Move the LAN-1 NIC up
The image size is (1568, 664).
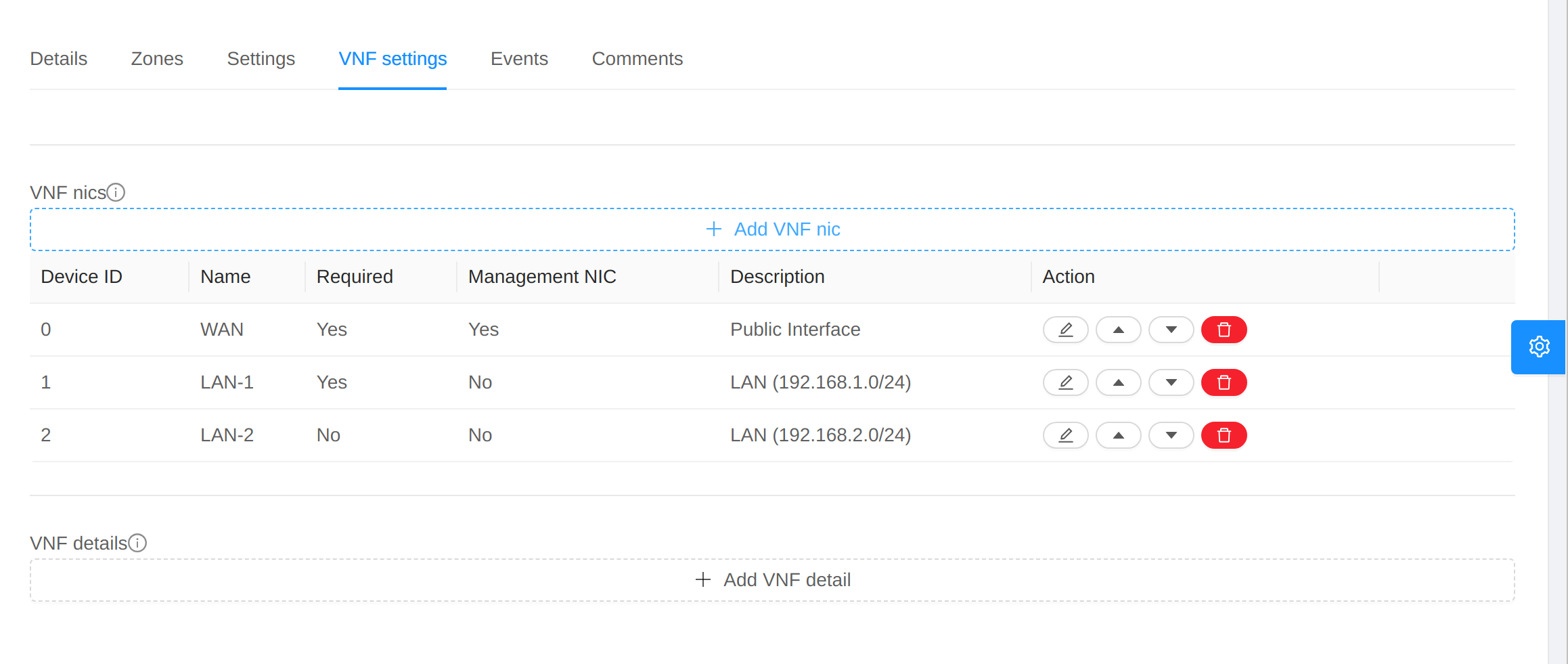(x=1118, y=382)
